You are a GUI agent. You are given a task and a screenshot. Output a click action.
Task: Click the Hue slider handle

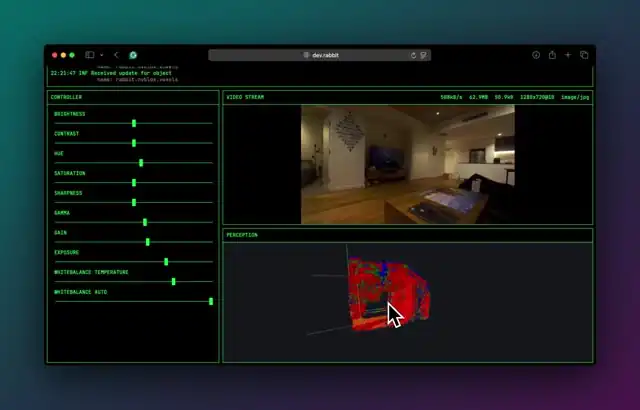(141, 162)
